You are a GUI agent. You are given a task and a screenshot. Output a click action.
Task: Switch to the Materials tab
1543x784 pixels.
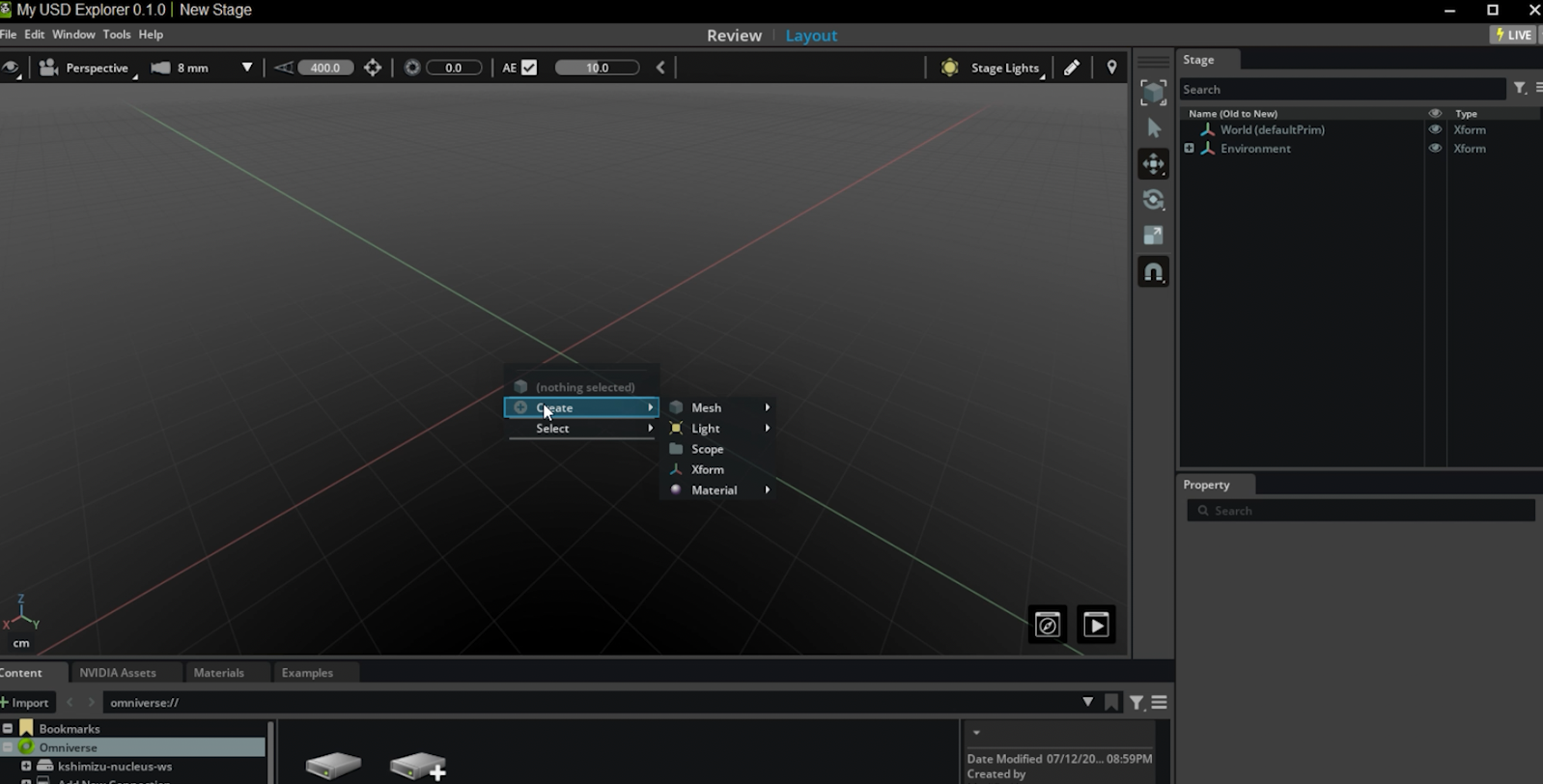pos(219,673)
